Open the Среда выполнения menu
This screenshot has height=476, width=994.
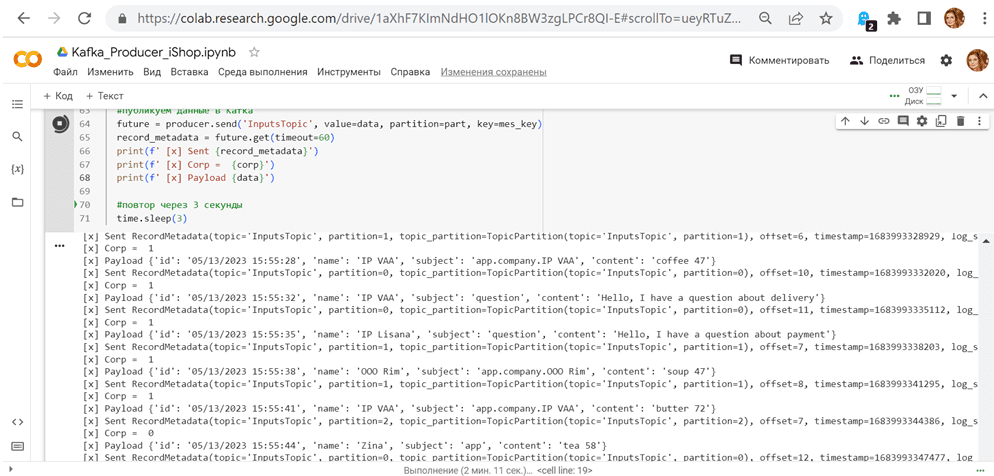point(262,72)
